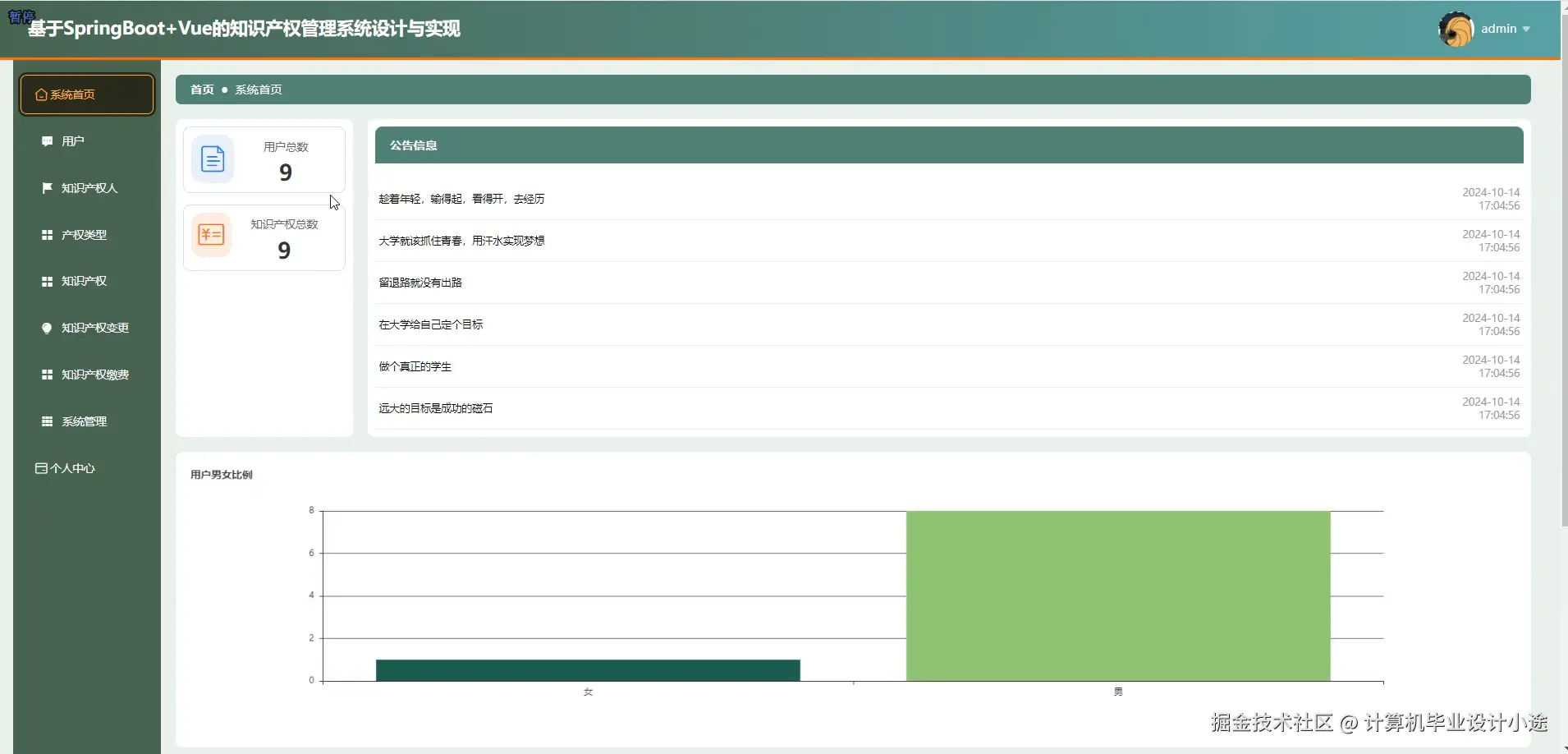Viewport: 1568px width, 754px height.
Task: Click the orange yen icon for 知识产权总数
Action: pos(211,235)
